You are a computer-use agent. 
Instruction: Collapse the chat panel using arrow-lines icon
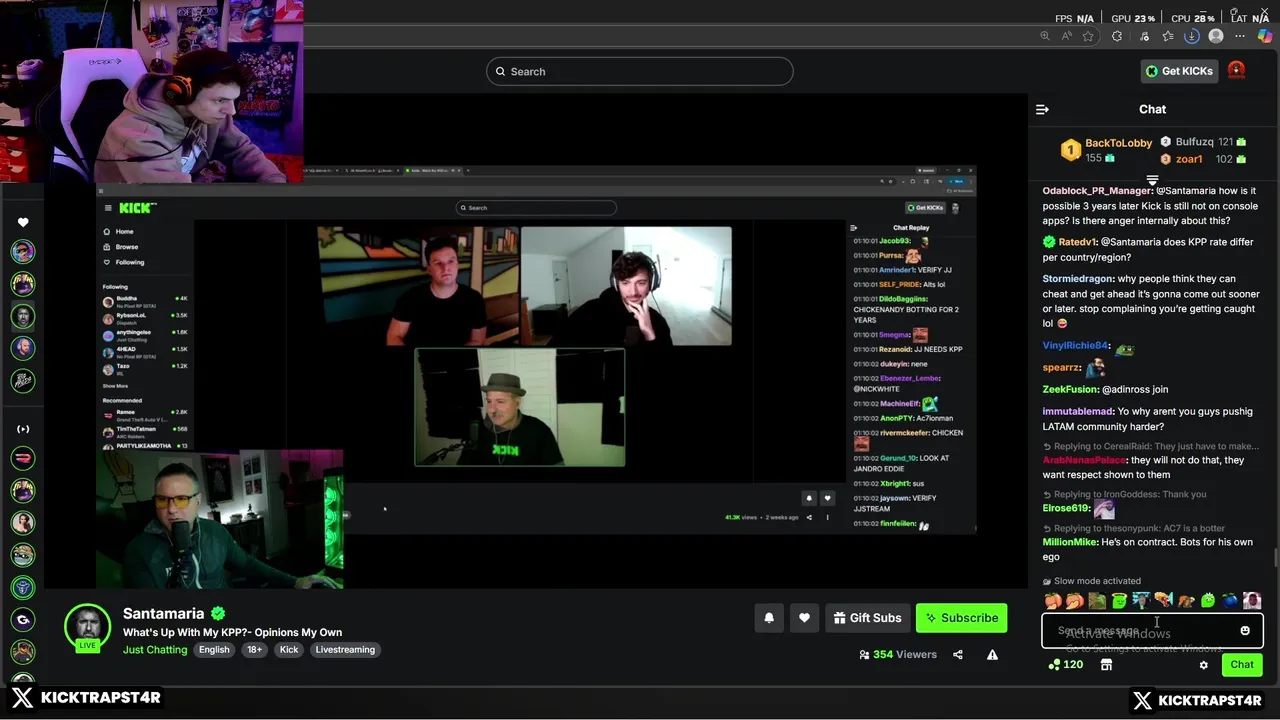click(1042, 110)
